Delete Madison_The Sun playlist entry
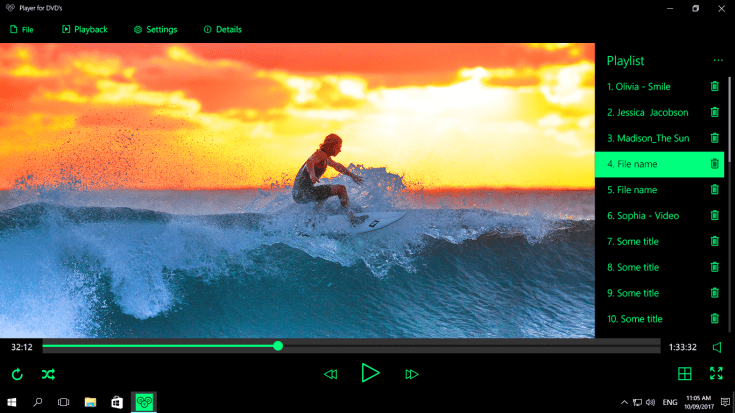The width and height of the screenshot is (735, 413). pos(714,138)
